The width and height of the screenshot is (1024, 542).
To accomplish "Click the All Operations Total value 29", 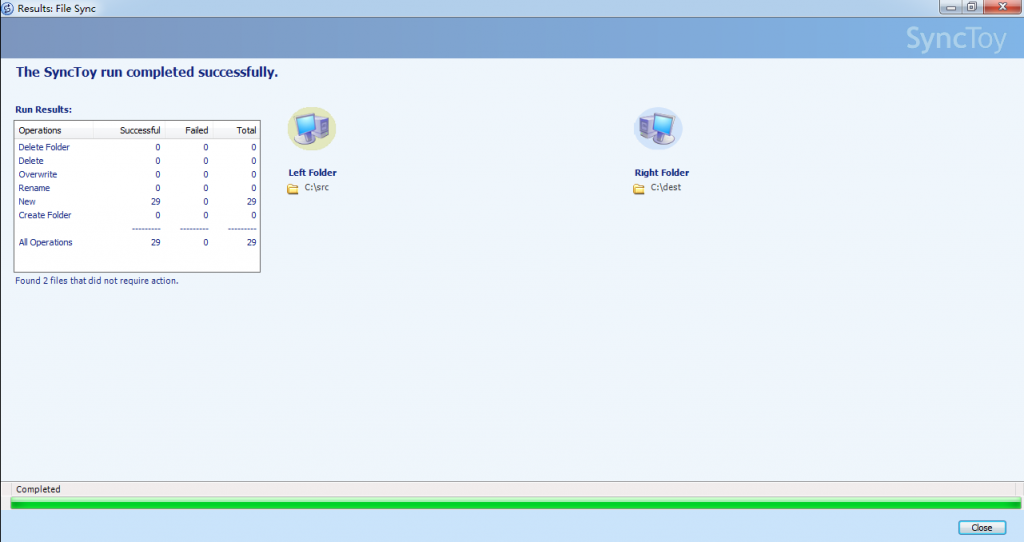I will (251, 242).
